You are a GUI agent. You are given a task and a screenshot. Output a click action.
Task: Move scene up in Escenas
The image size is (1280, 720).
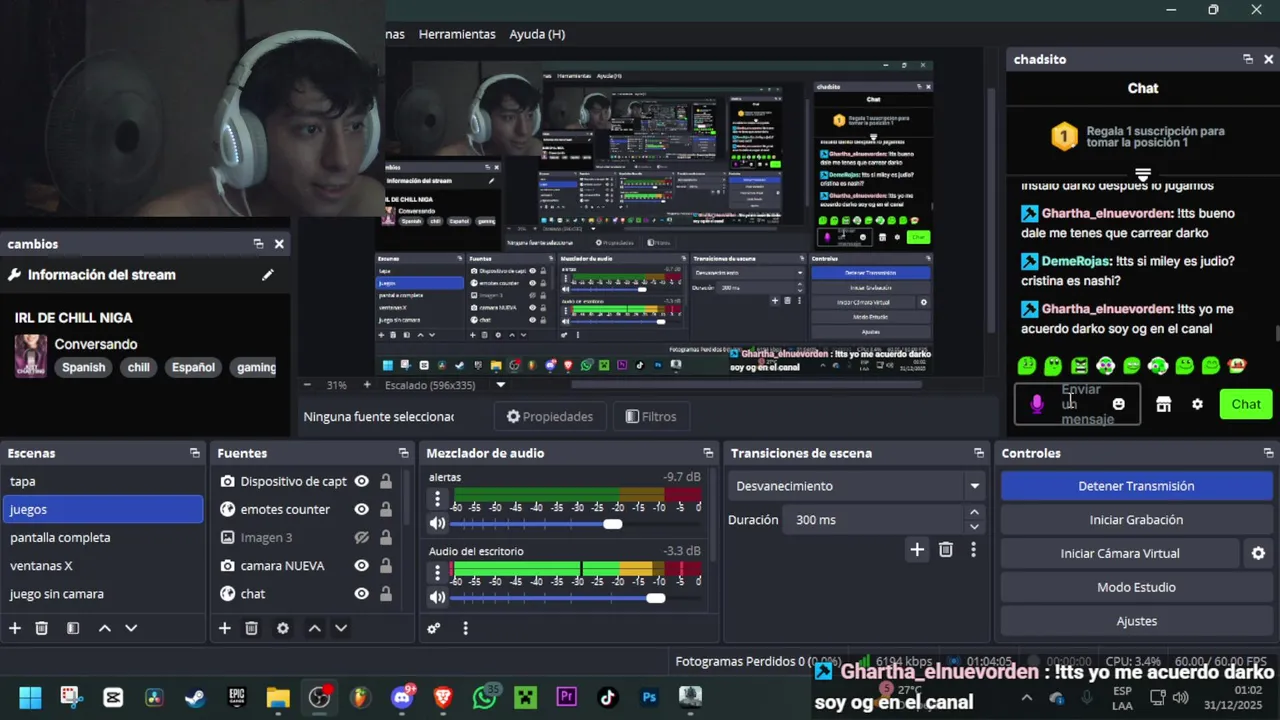click(104, 628)
